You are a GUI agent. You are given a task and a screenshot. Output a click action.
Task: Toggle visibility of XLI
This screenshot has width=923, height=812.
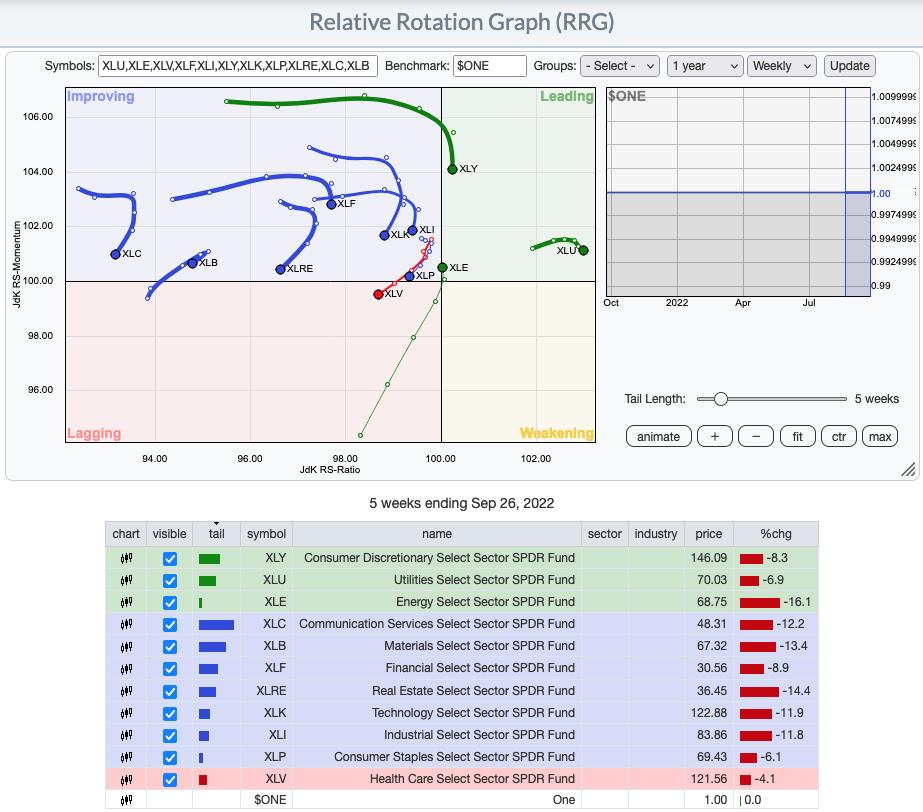coord(170,736)
